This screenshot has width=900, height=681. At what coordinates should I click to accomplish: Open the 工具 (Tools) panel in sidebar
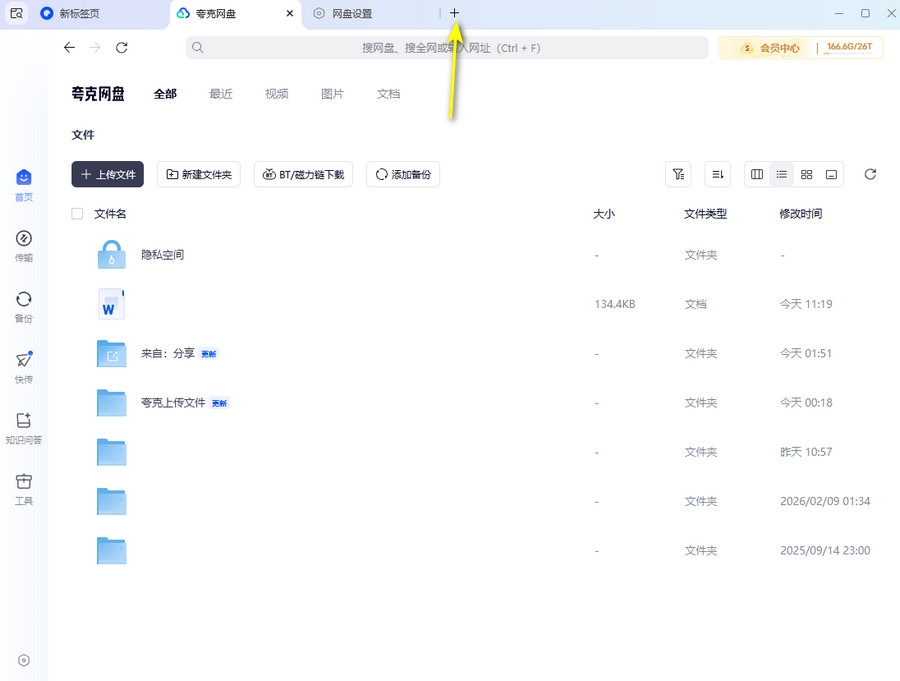[x=23, y=488]
